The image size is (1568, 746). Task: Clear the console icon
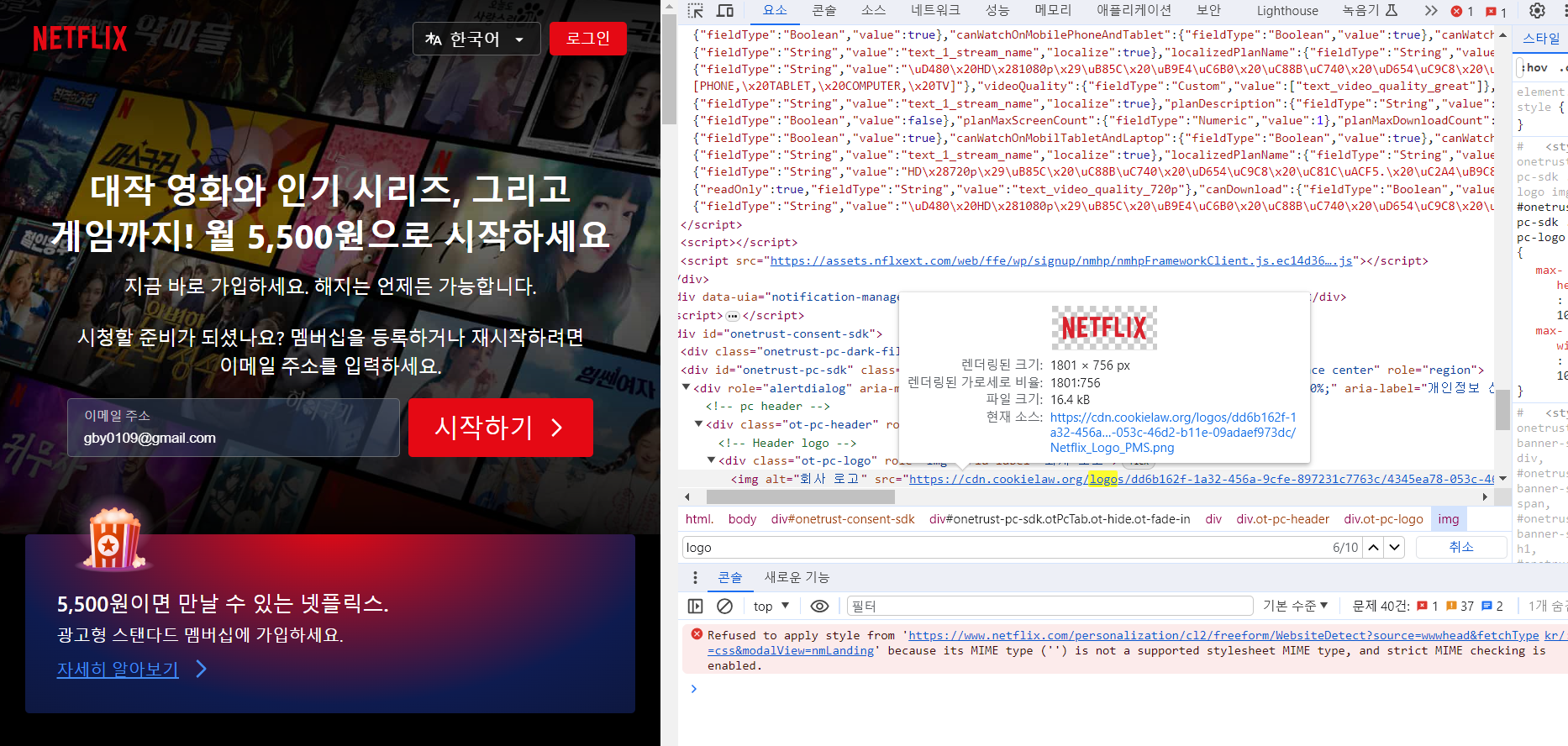tap(724, 606)
